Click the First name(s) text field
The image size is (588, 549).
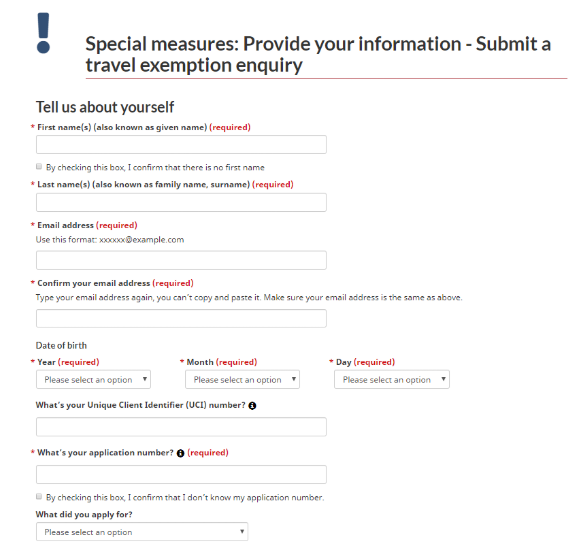click(x=182, y=145)
